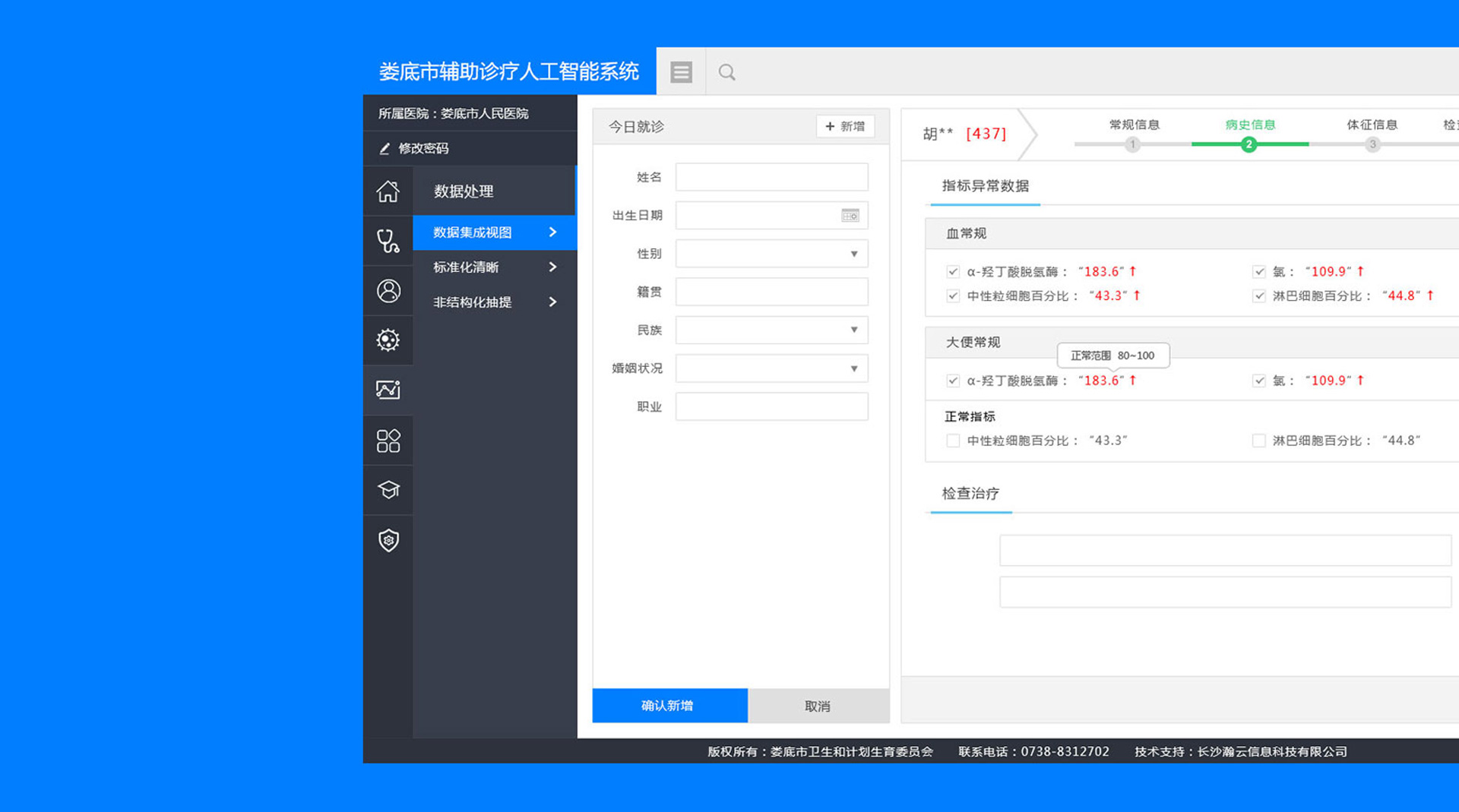Open the home icon in sidebar
This screenshot has height=812, width=1459.
click(388, 191)
